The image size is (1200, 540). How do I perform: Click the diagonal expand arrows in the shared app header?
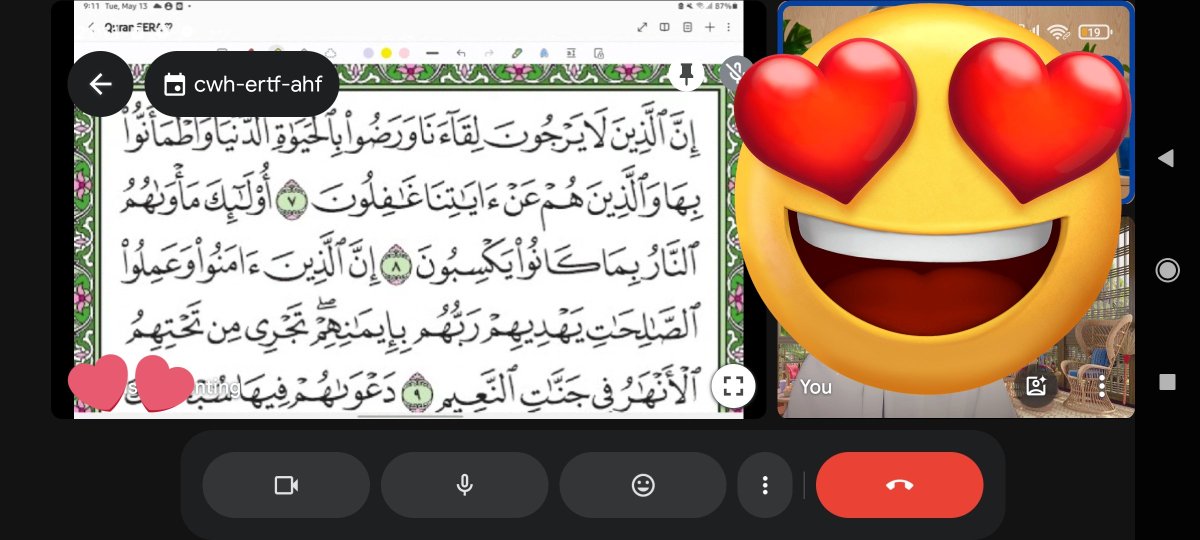click(x=643, y=27)
